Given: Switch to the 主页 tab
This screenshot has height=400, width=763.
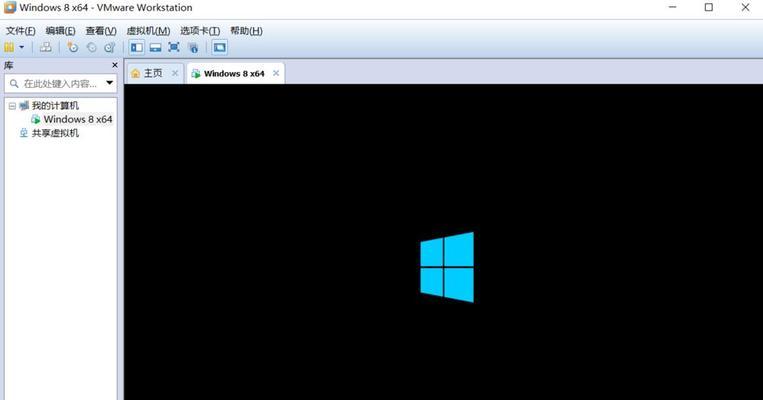Looking at the screenshot, I should [153, 73].
